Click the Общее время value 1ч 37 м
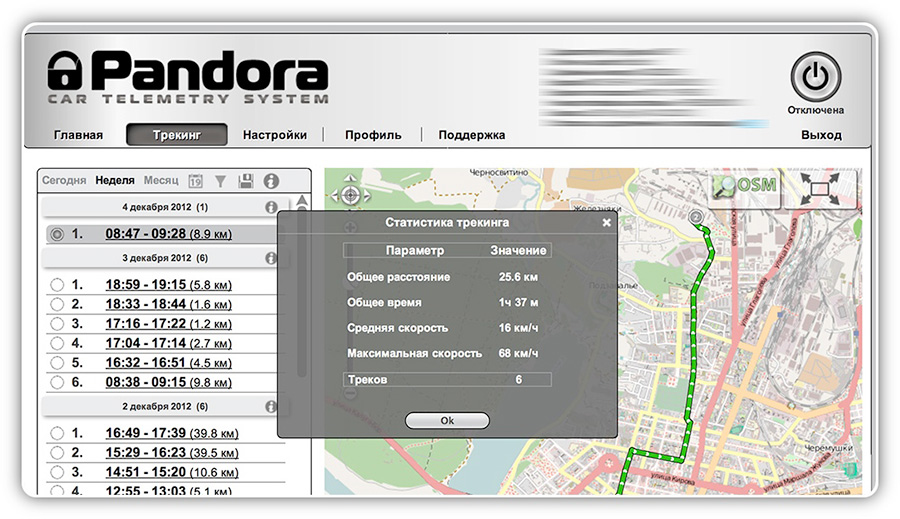The height and width of the screenshot is (519, 900). (518, 303)
